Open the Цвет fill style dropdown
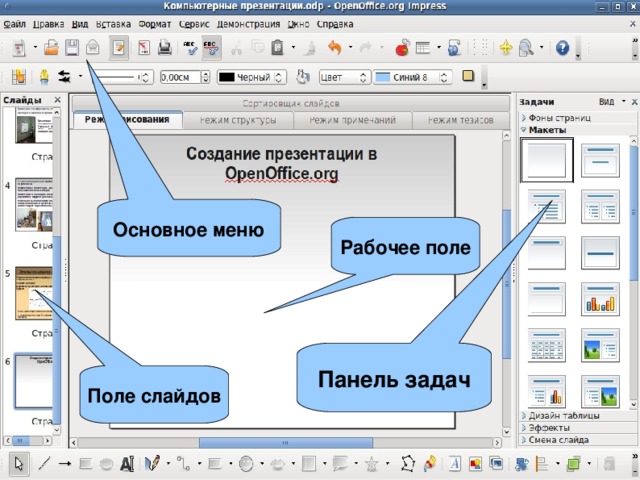This screenshot has height=480, width=640. [x=344, y=77]
